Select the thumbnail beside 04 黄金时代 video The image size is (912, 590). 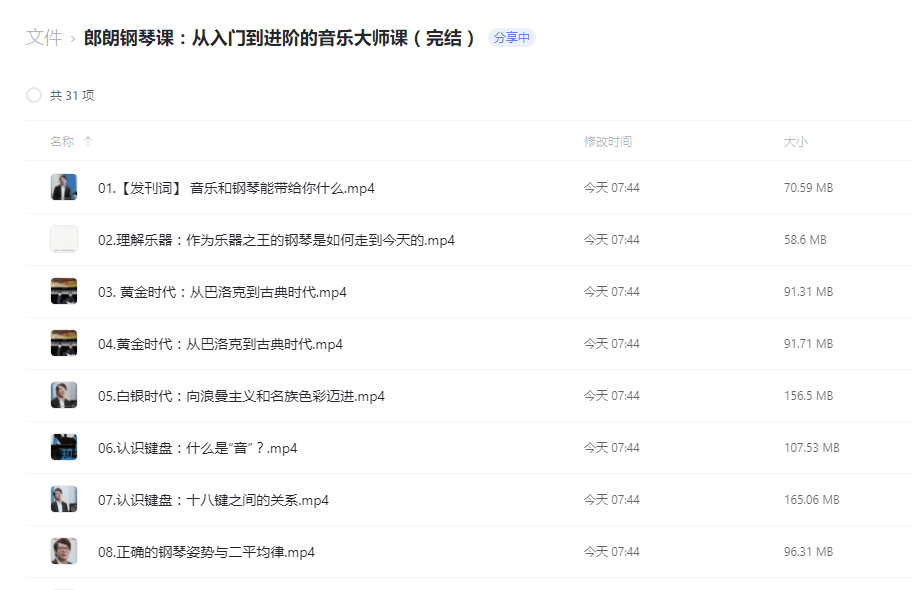pyautogui.click(x=63, y=343)
